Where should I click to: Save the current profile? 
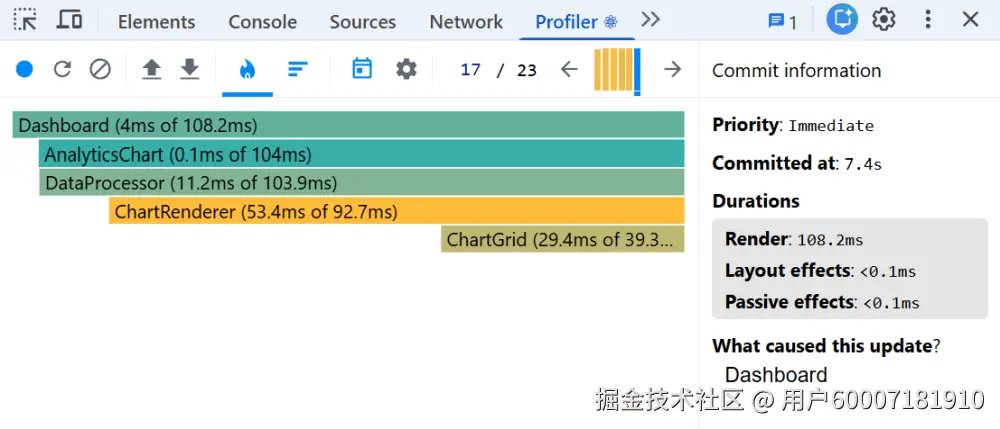(x=189, y=69)
